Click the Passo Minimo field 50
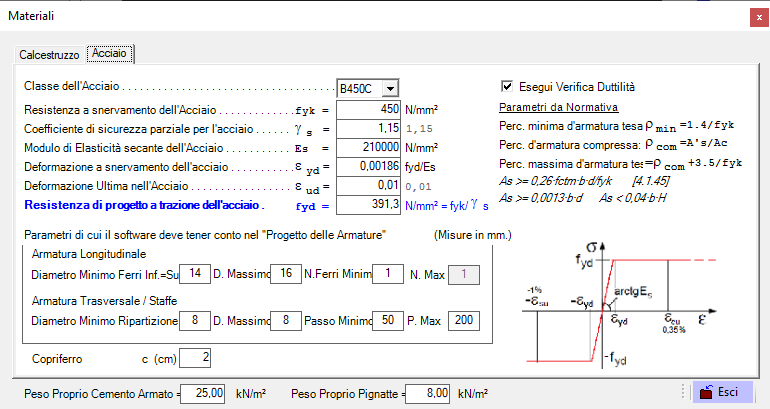770x409 pixels. click(388, 321)
